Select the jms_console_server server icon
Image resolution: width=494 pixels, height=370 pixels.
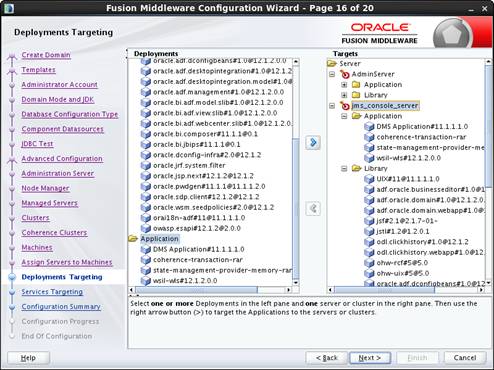[345, 106]
